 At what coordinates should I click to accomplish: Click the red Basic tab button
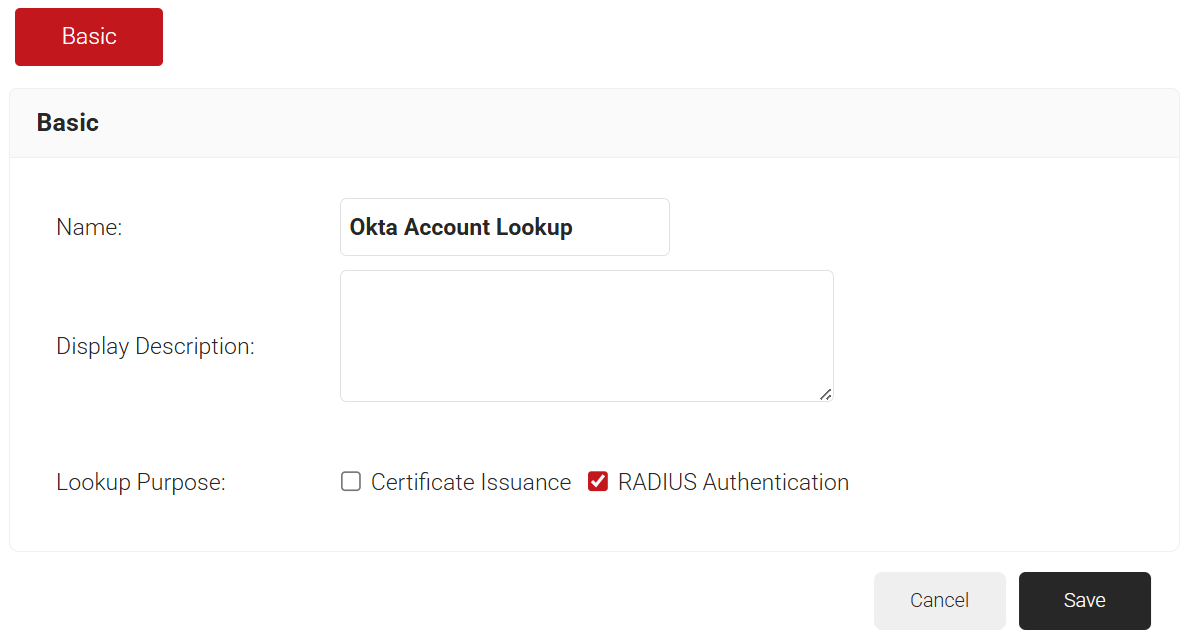point(89,37)
